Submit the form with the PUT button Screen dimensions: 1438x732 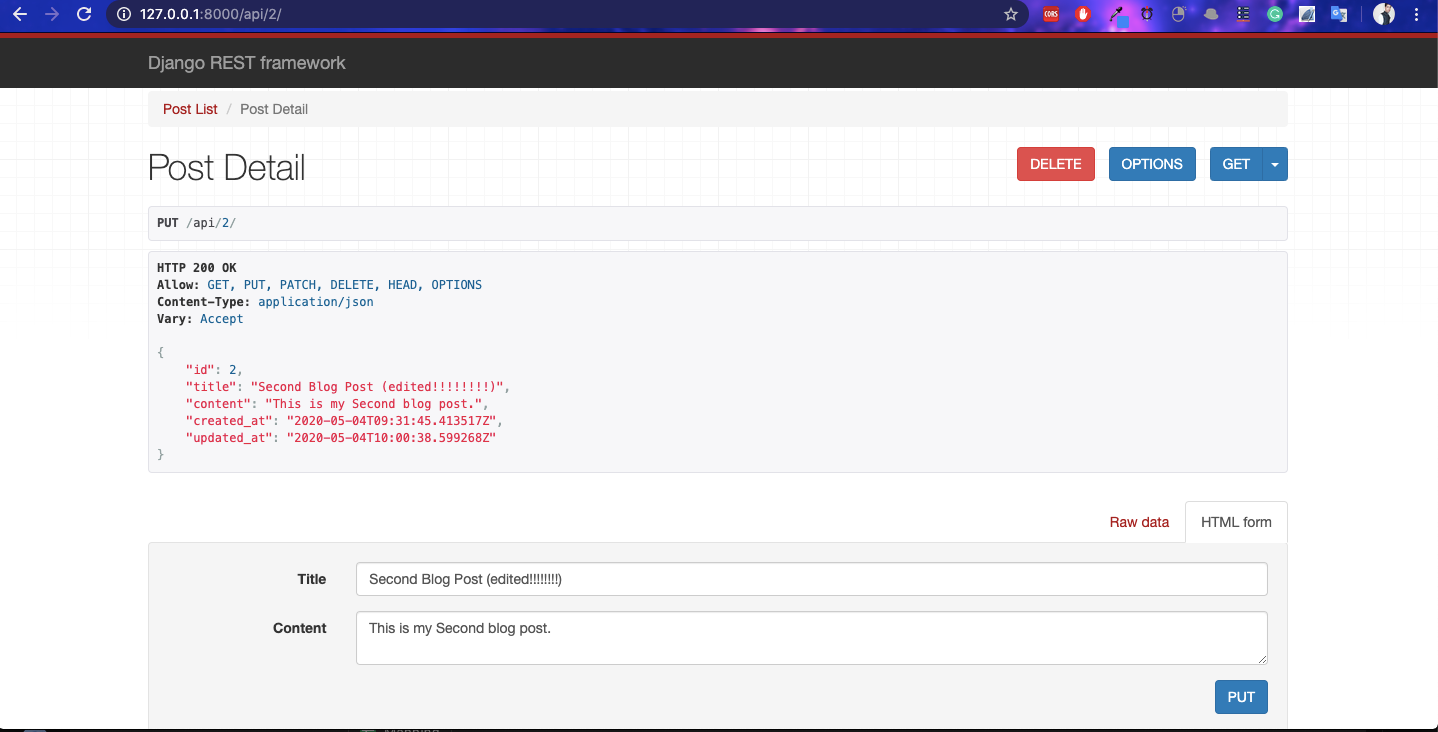coord(1241,697)
